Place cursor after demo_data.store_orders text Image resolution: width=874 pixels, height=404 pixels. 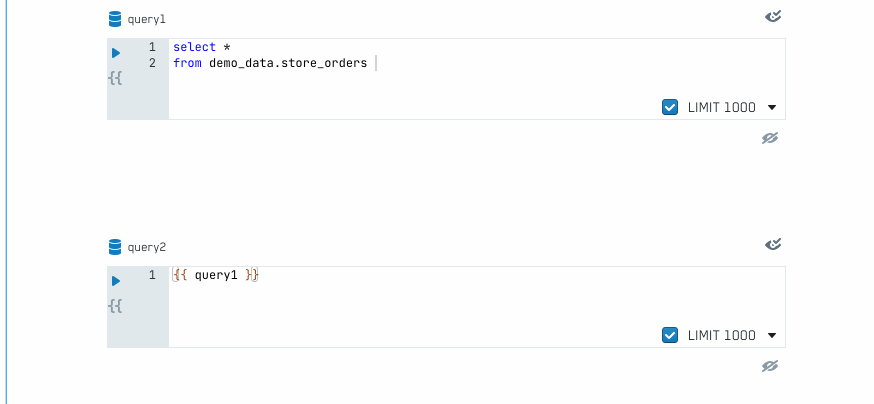[370, 63]
